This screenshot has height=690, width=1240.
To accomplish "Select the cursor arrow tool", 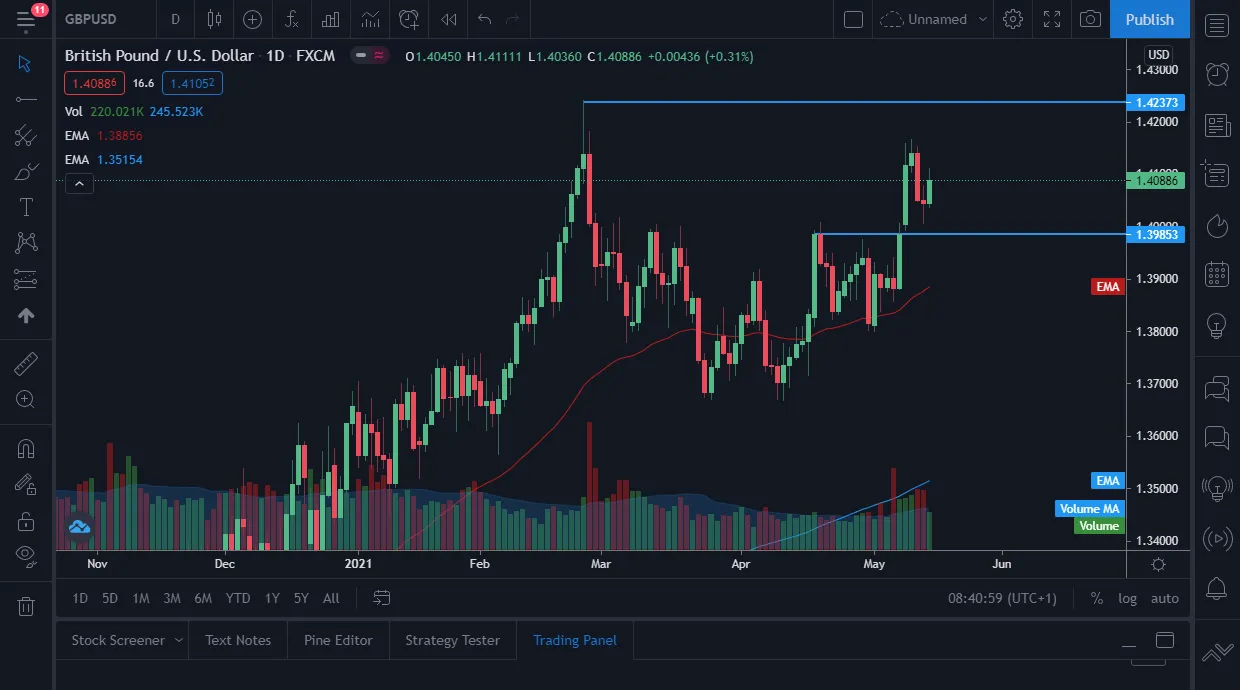I will point(26,63).
